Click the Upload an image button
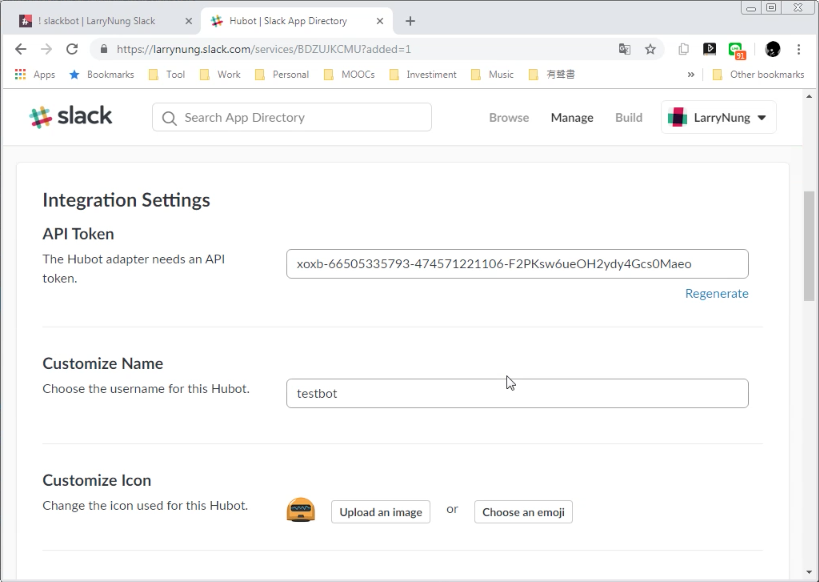 pyautogui.click(x=381, y=512)
